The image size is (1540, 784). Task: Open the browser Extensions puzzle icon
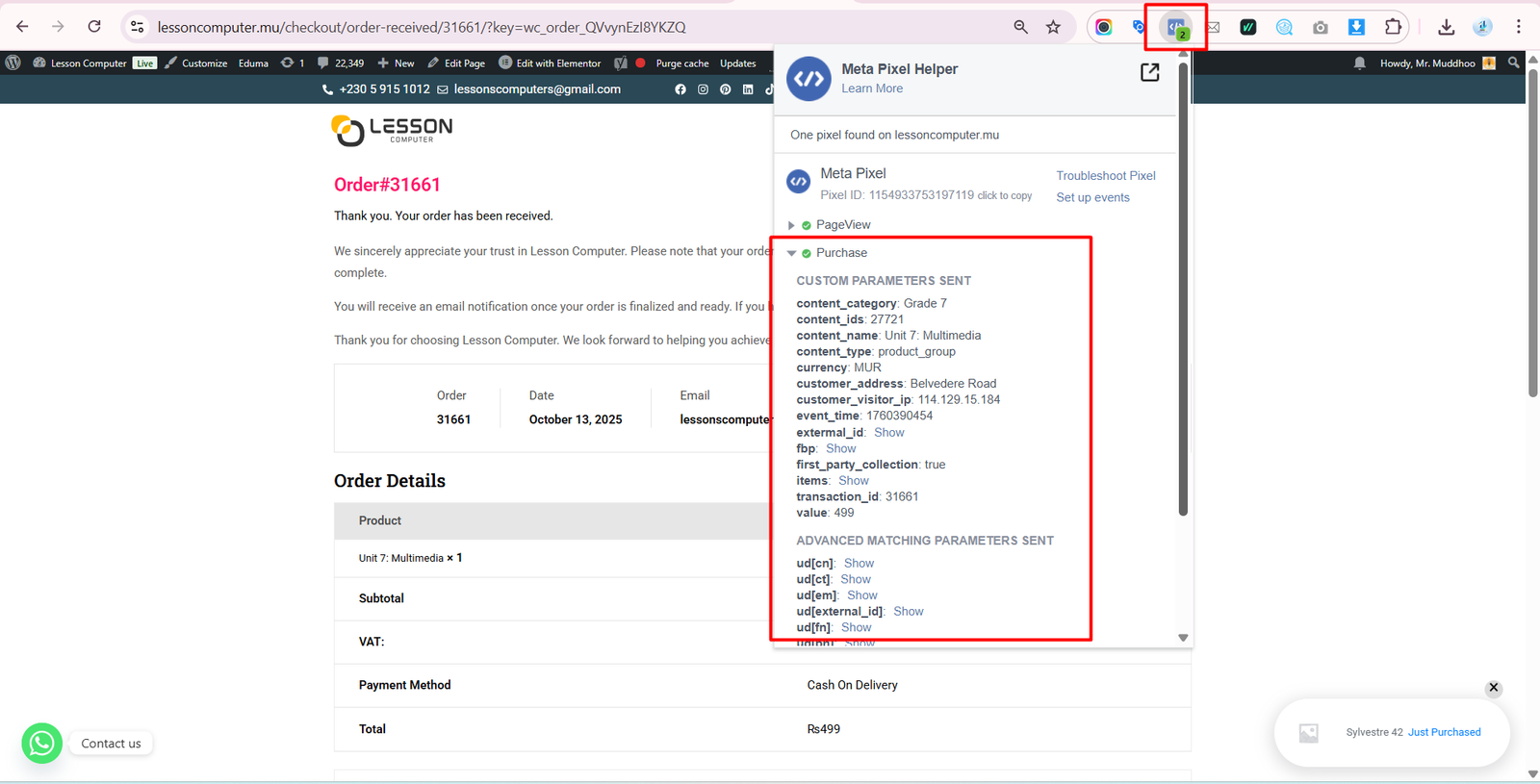tap(1392, 27)
